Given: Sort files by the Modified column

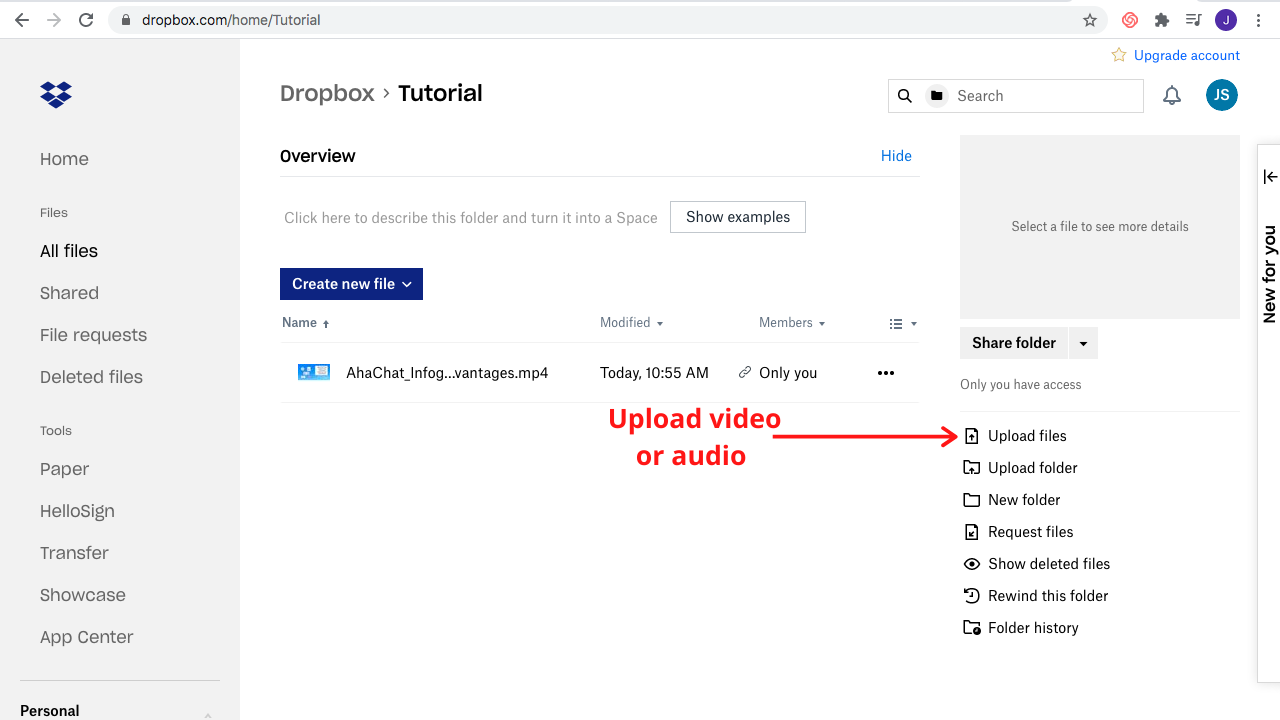Looking at the screenshot, I should [x=631, y=323].
